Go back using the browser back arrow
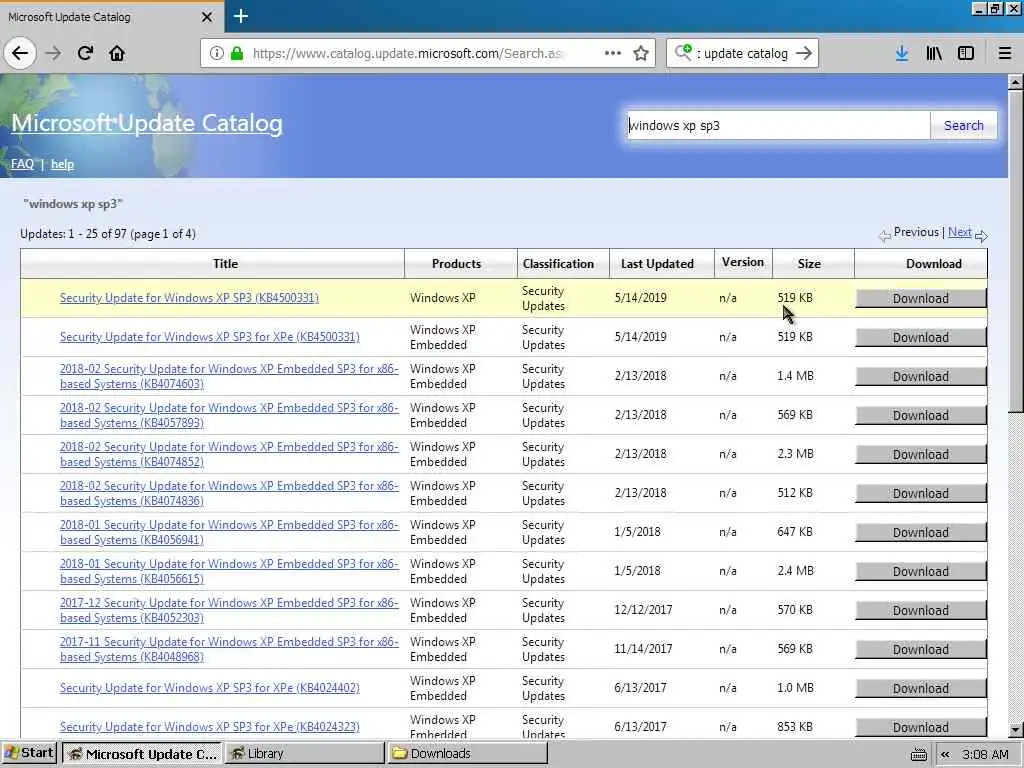This screenshot has width=1024, height=768. click(20, 53)
